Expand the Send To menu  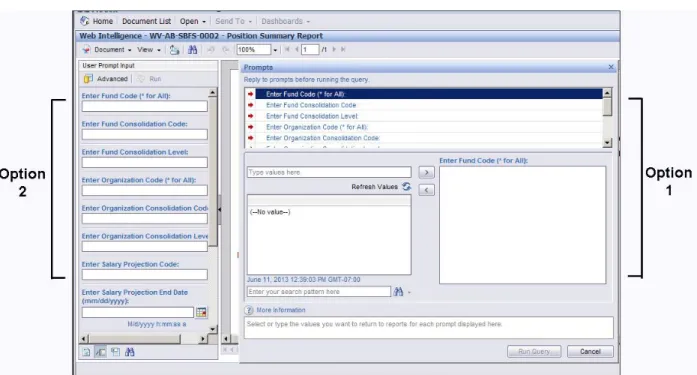click(233, 21)
